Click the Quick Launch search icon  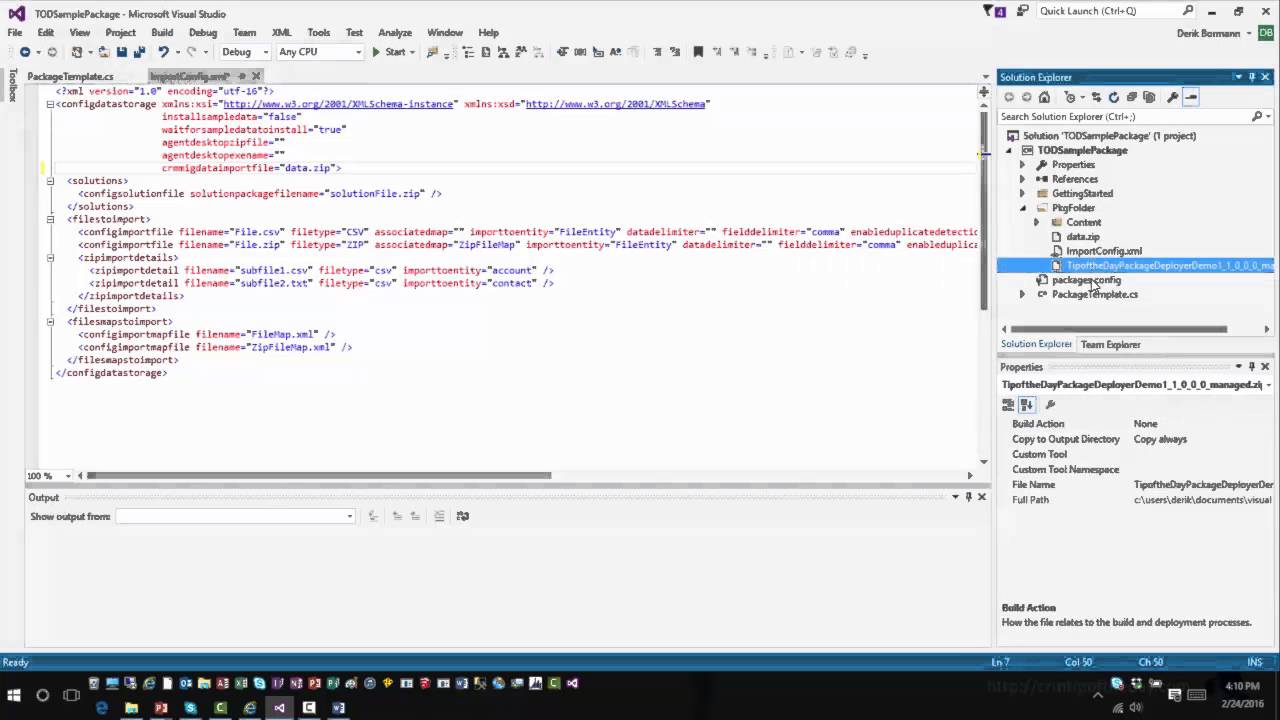click(x=1188, y=11)
